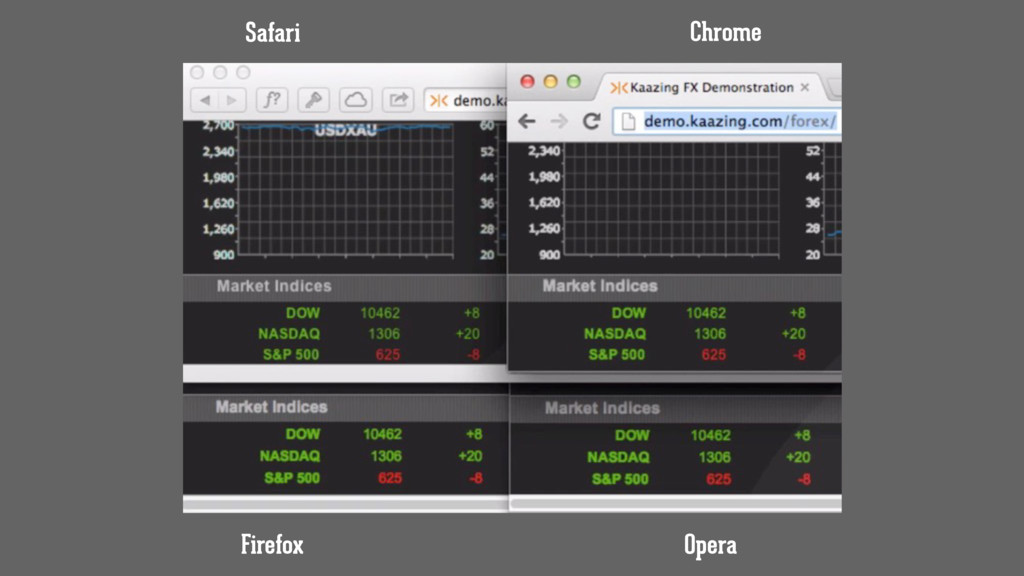Click NASDAQ row label in Safari panel
This screenshot has width=1024, height=576.
tap(289, 334)
